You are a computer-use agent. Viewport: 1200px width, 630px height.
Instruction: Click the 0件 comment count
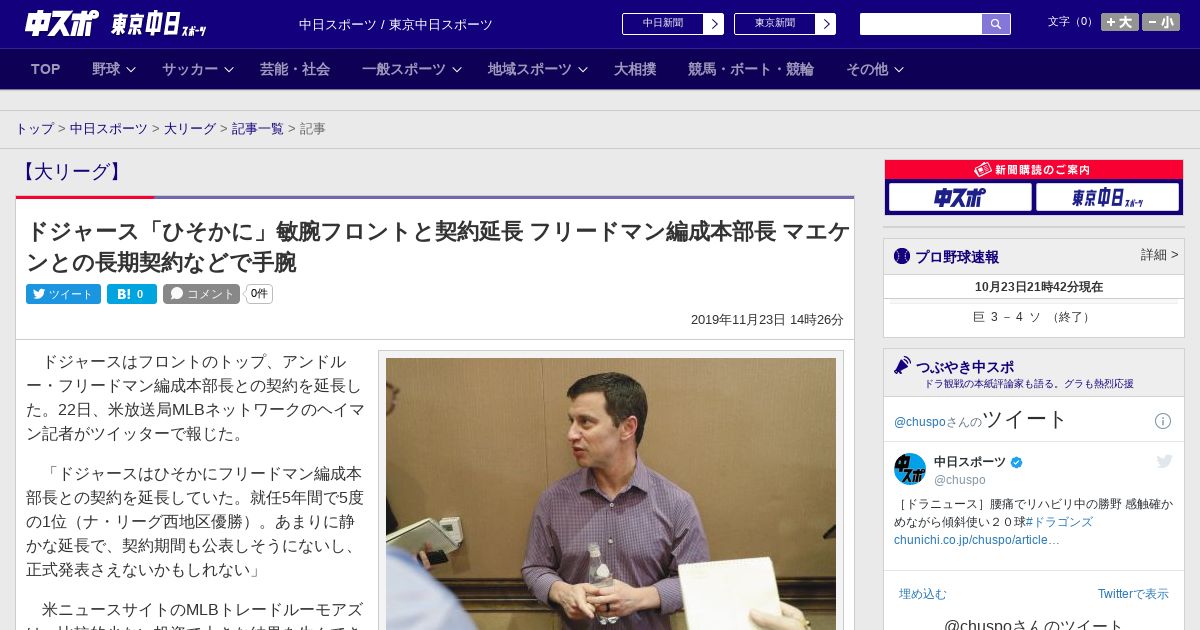pyautogui.click(x=259, y=294)
